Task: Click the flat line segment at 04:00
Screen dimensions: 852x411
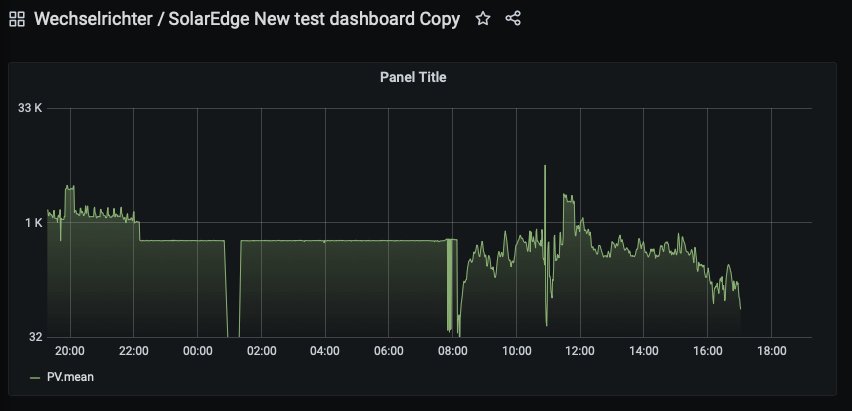Action: [325, 241]
